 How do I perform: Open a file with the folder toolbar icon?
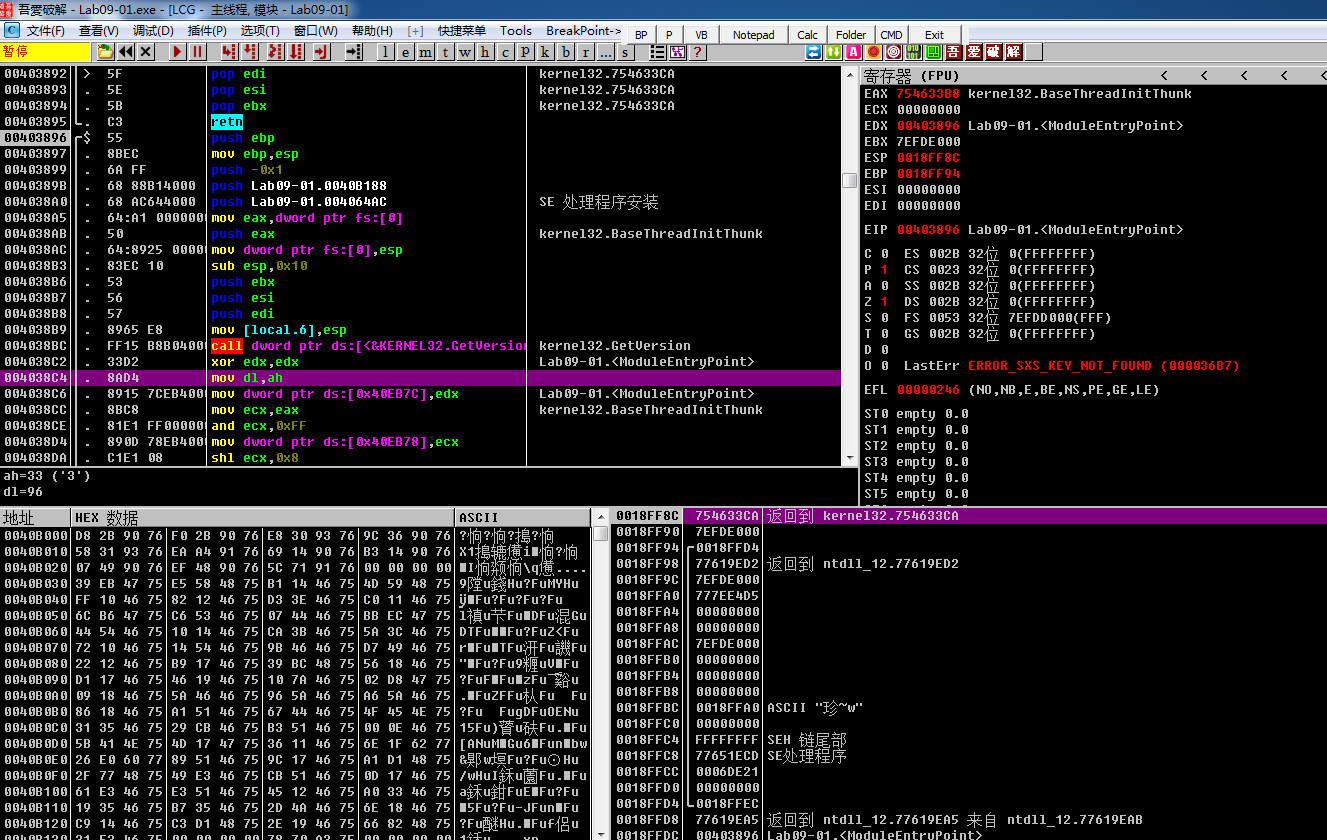(105, 51)
